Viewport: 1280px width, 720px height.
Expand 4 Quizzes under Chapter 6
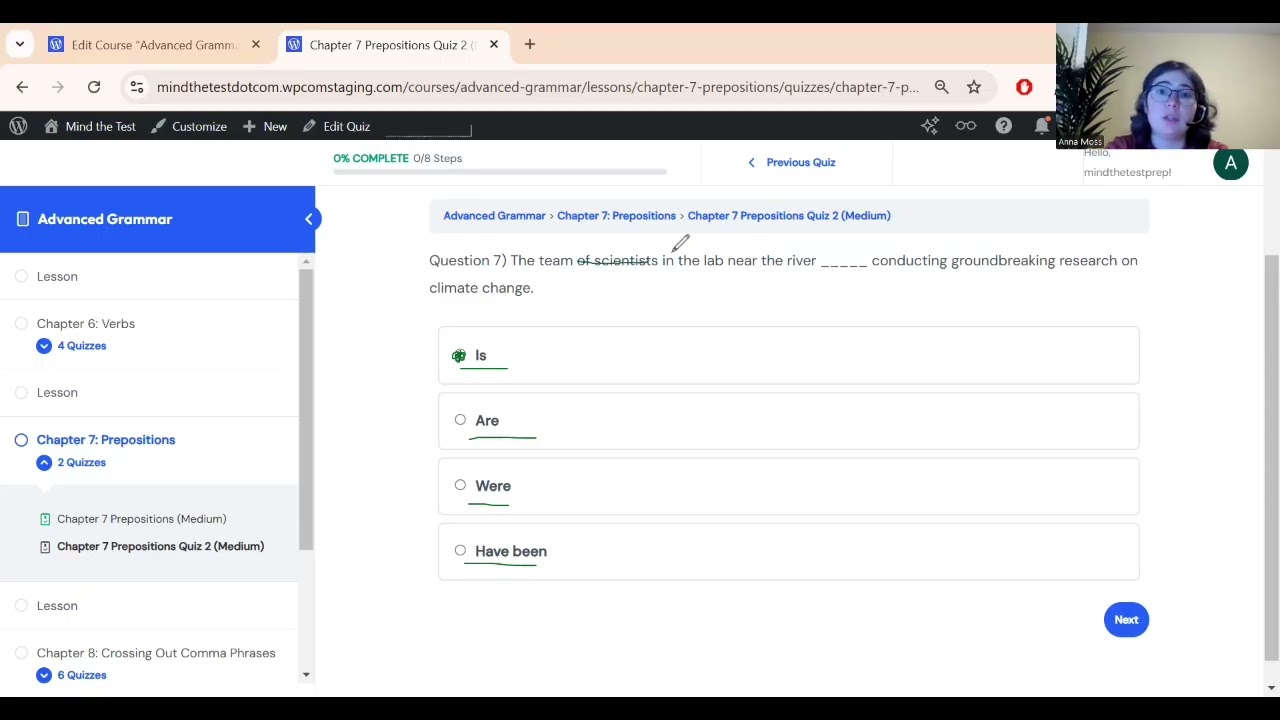tap(71, 345)
